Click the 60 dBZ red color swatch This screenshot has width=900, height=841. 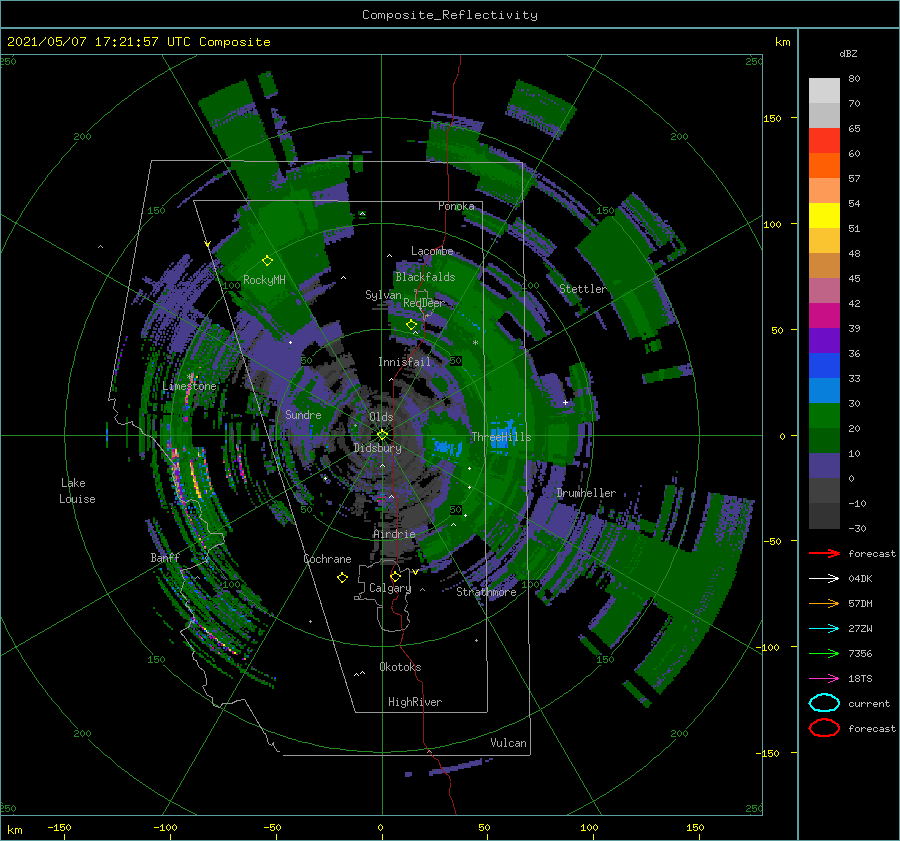(824, 141)
